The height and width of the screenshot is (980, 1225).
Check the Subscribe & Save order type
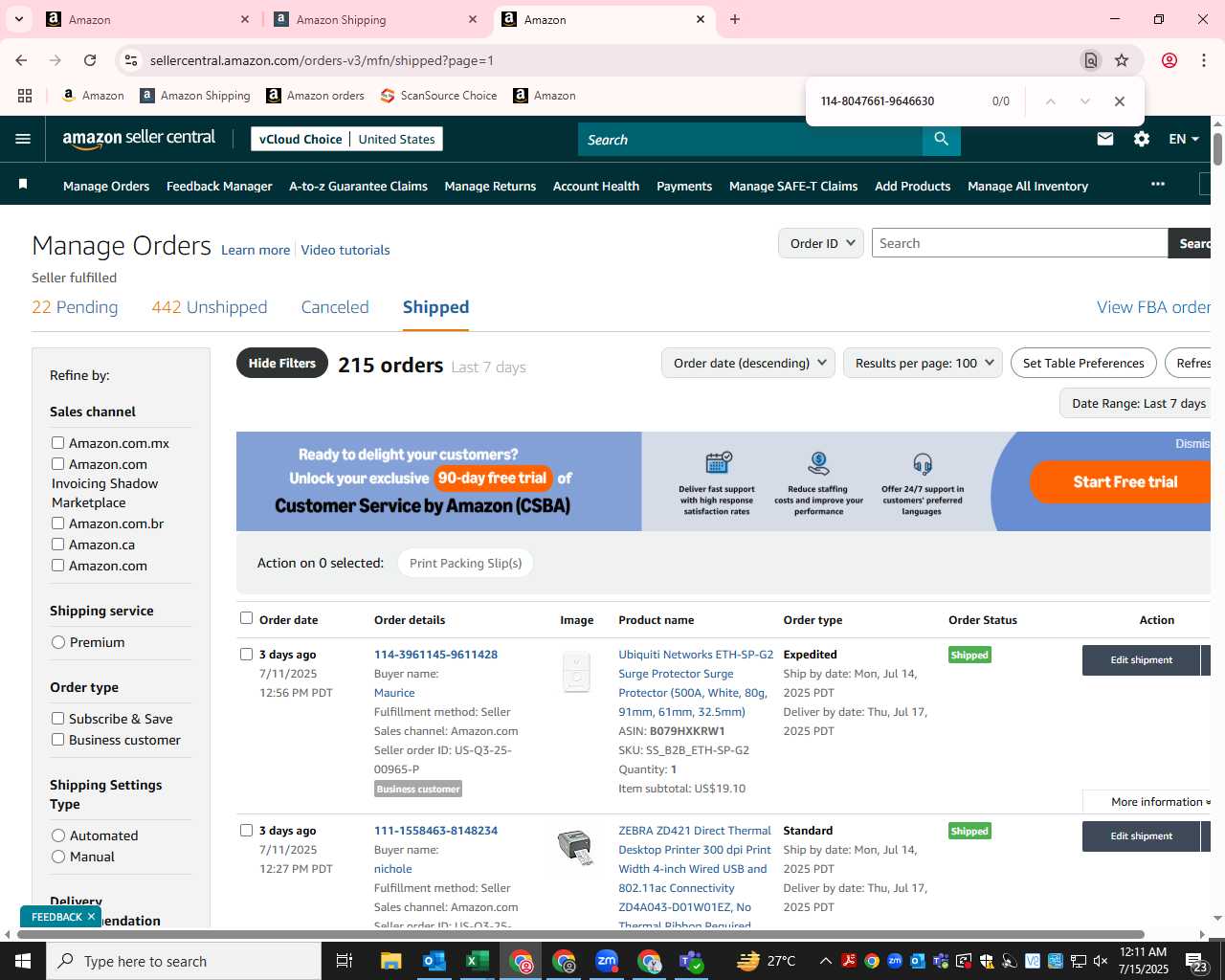[58, 719]
